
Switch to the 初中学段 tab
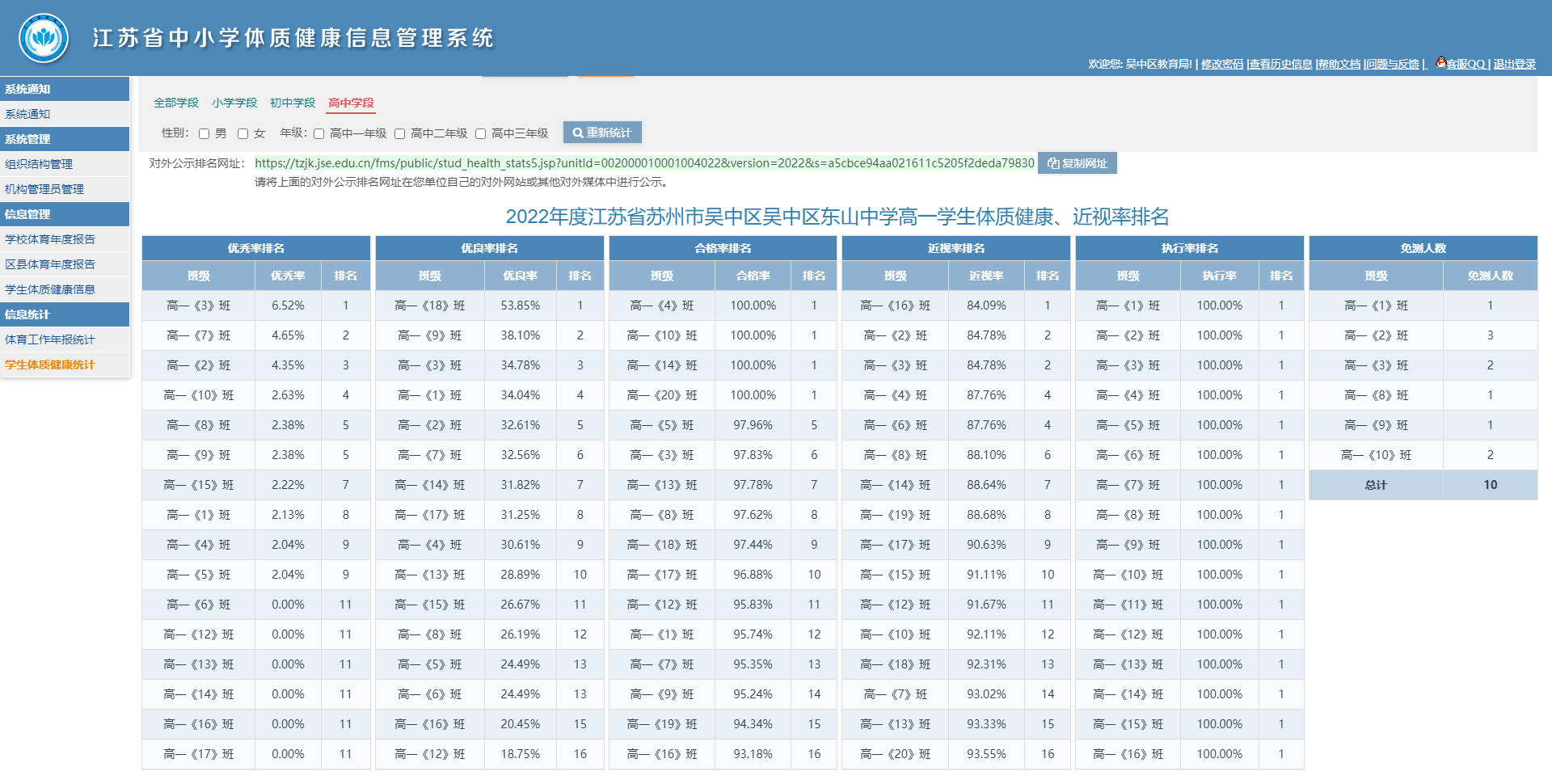[293, 103]
